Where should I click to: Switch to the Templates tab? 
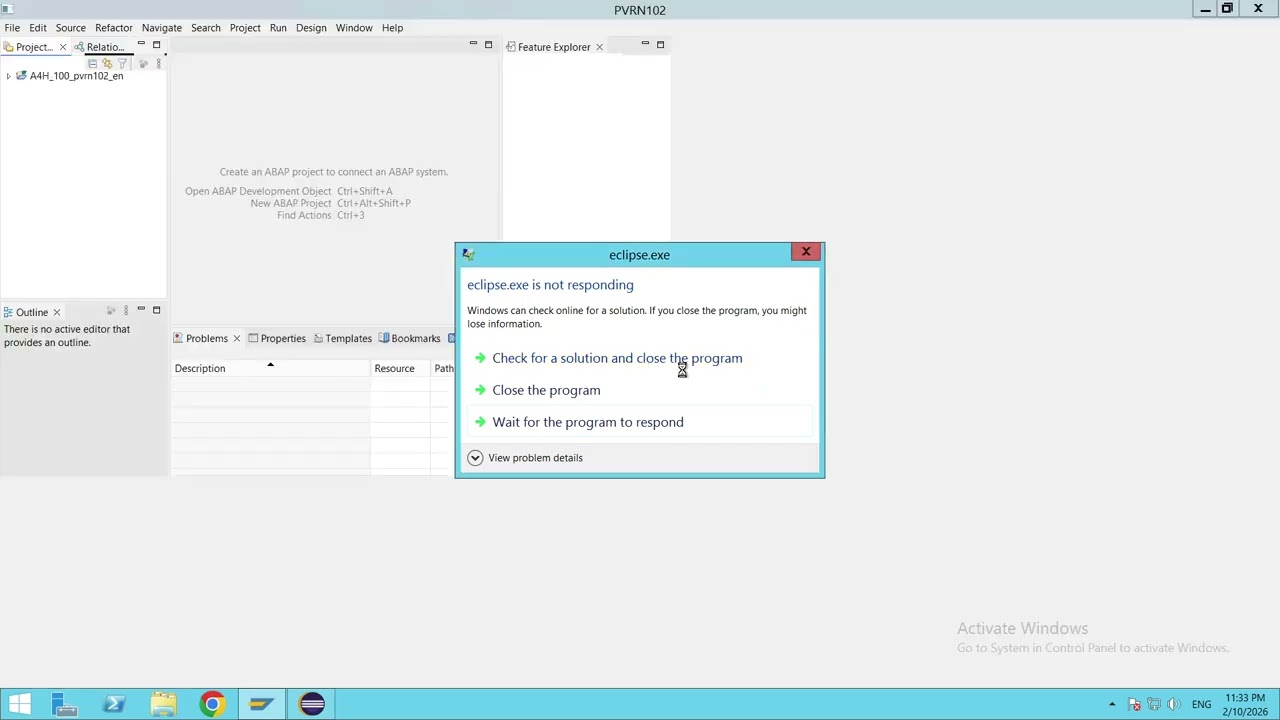[342, 339]
